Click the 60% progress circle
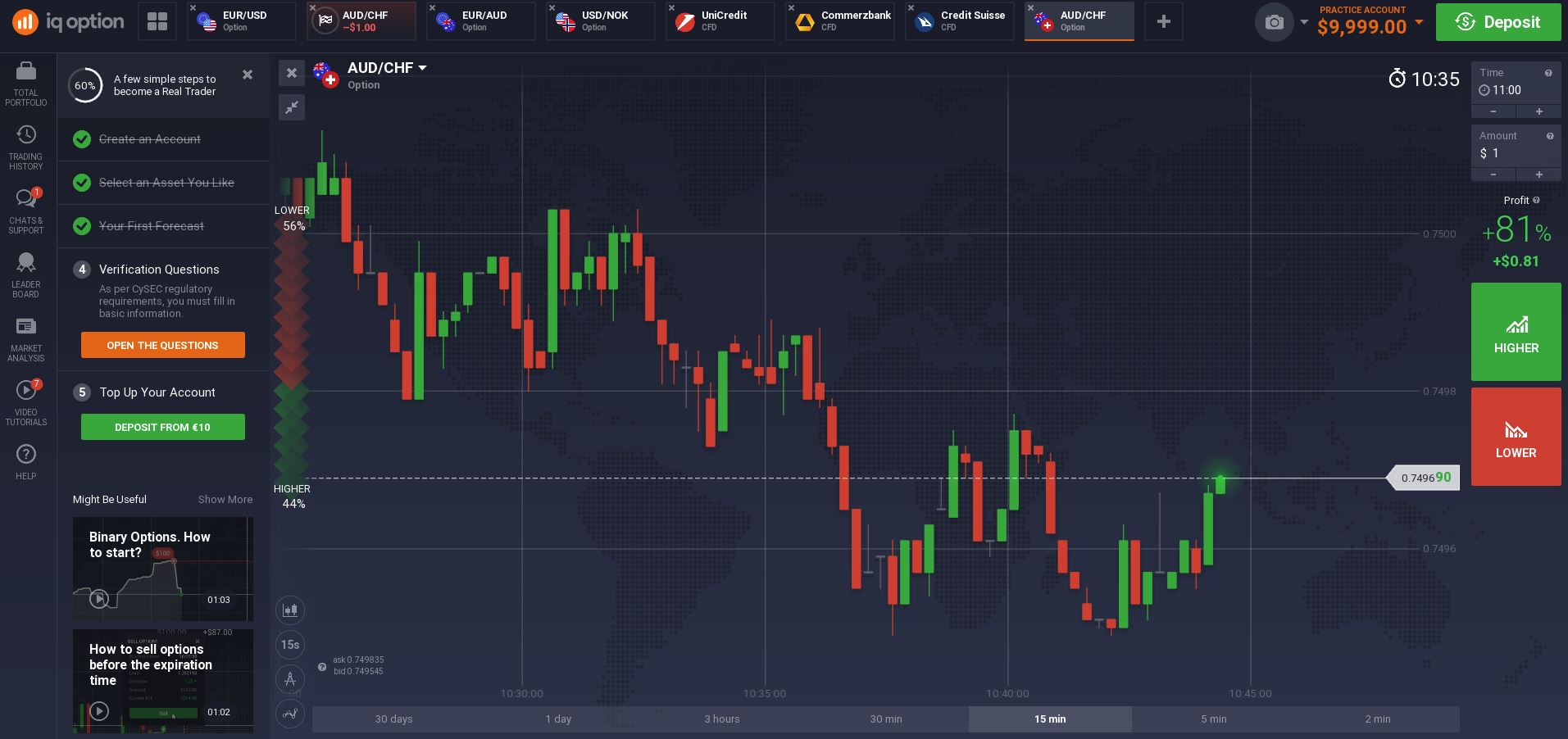The height and width of the screenshot is (739, 1568). [85, 85]
